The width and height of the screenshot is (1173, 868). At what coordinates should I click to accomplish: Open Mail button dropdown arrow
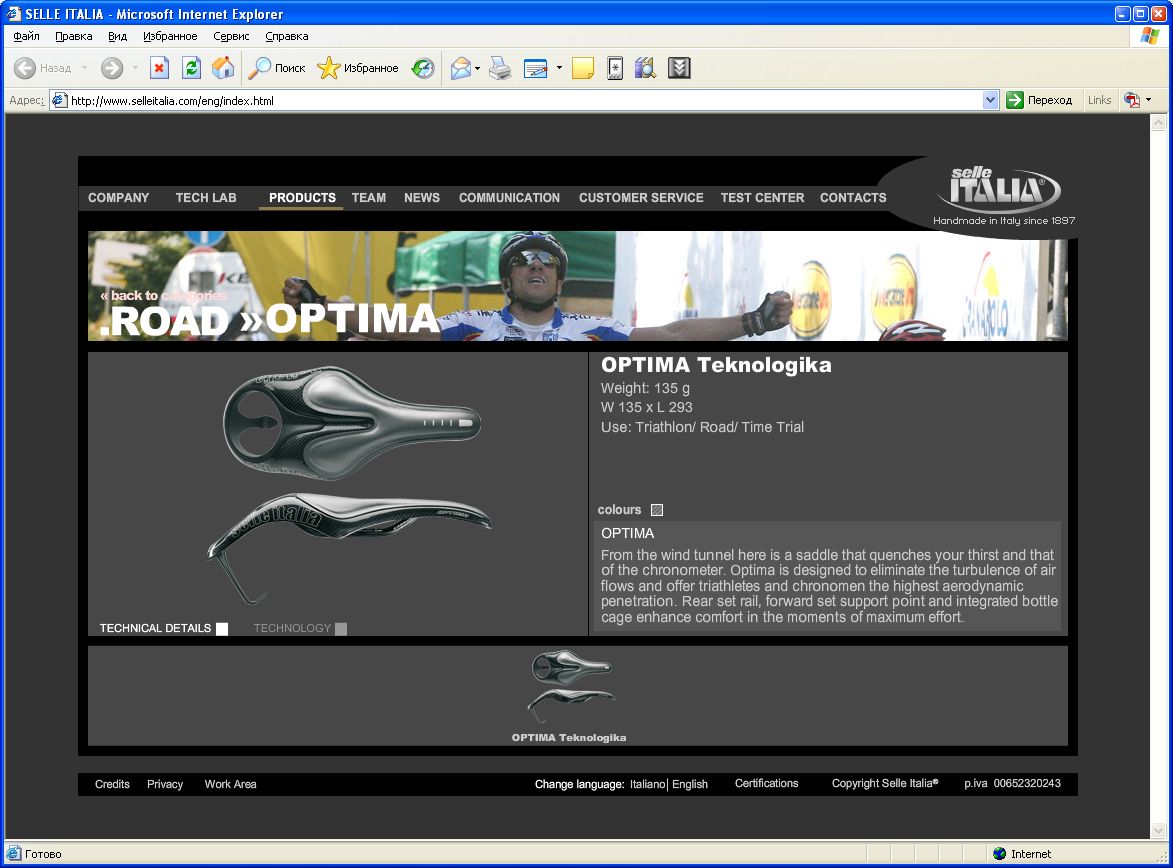(x=477, y=68)
